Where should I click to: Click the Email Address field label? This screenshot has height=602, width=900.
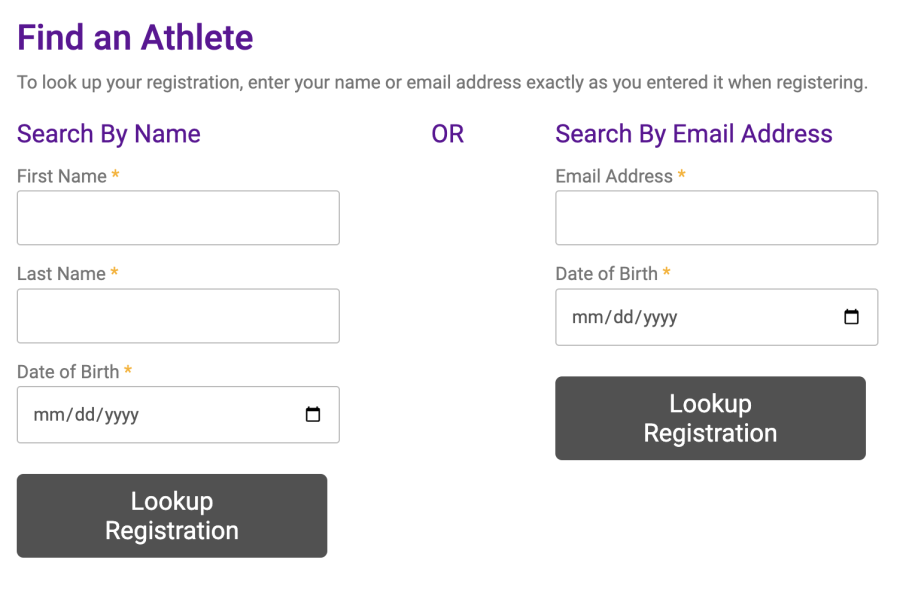[614, 176]
